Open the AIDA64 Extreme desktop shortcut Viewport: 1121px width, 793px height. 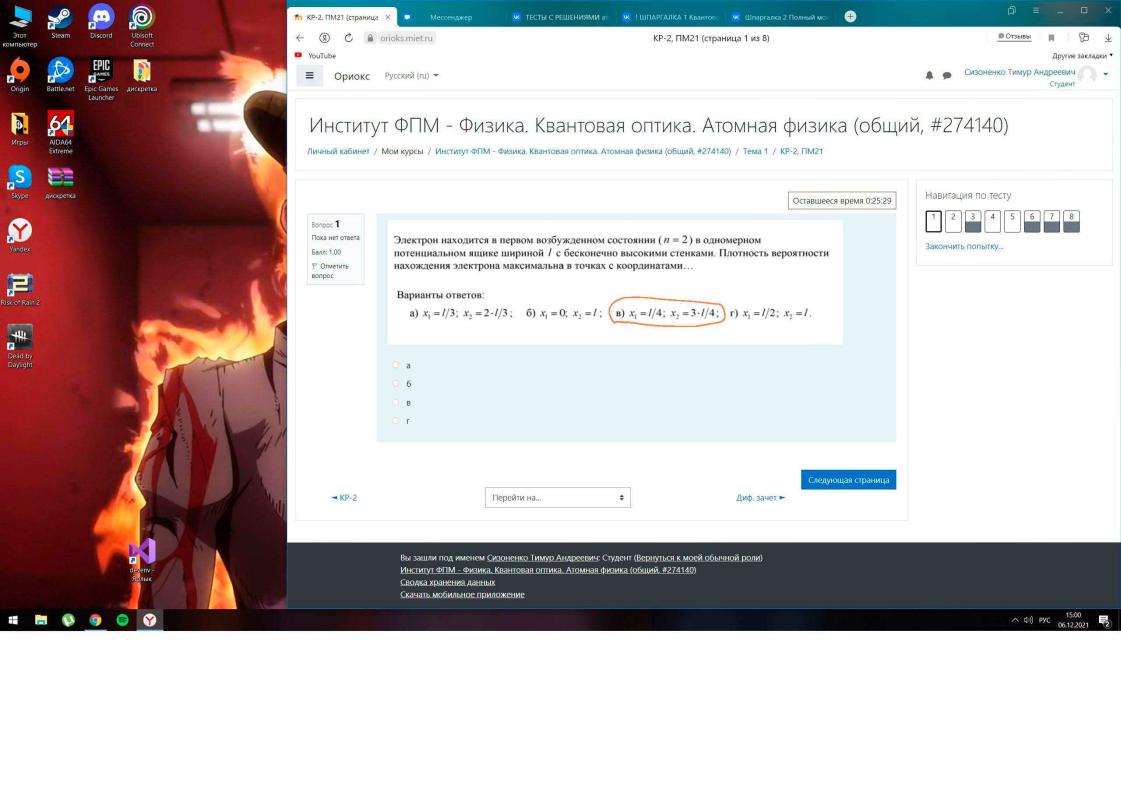(60, 133)
